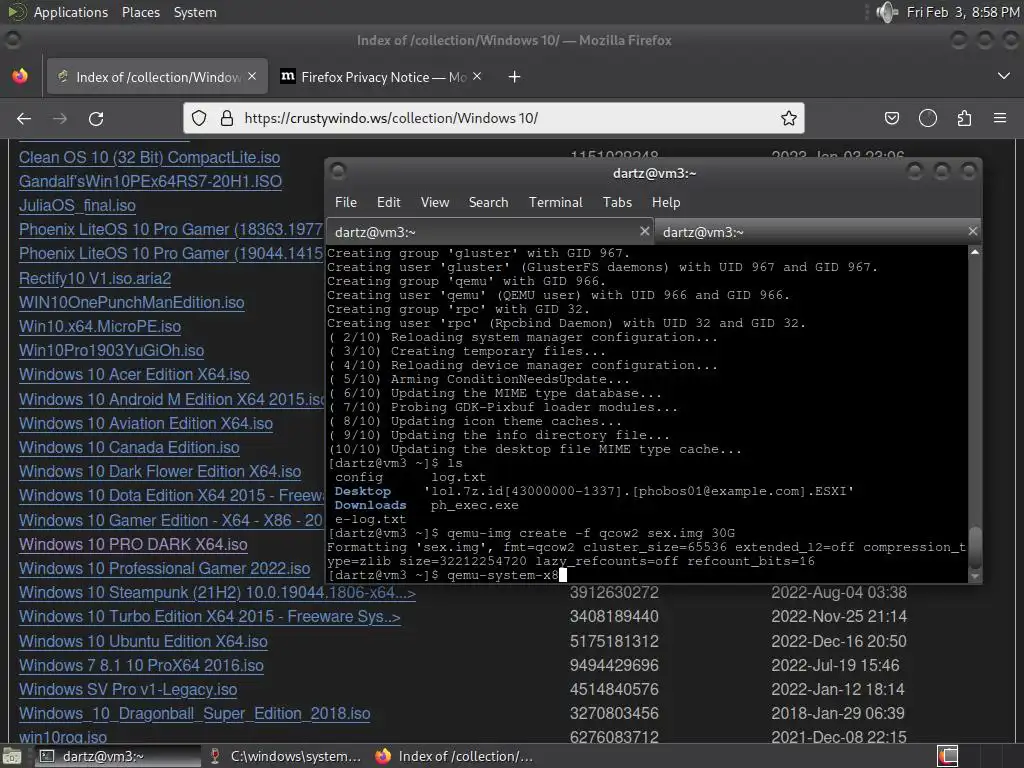This screenshot has height=768, width=1024.
Task: Open Windows 10 Professional Gamer 2022.iso
Action: (165, 568)
